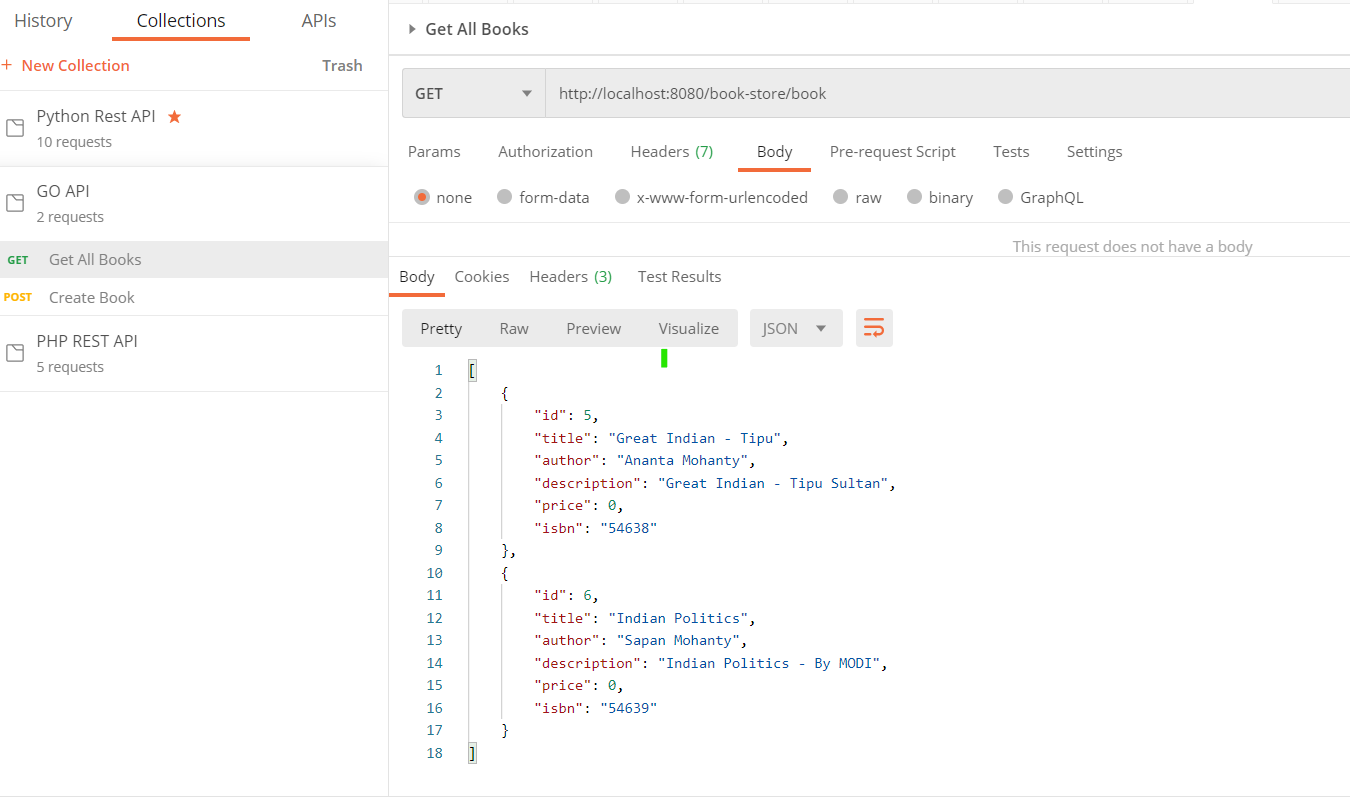Click the isbn value "54639"

[x=628, y=708]
